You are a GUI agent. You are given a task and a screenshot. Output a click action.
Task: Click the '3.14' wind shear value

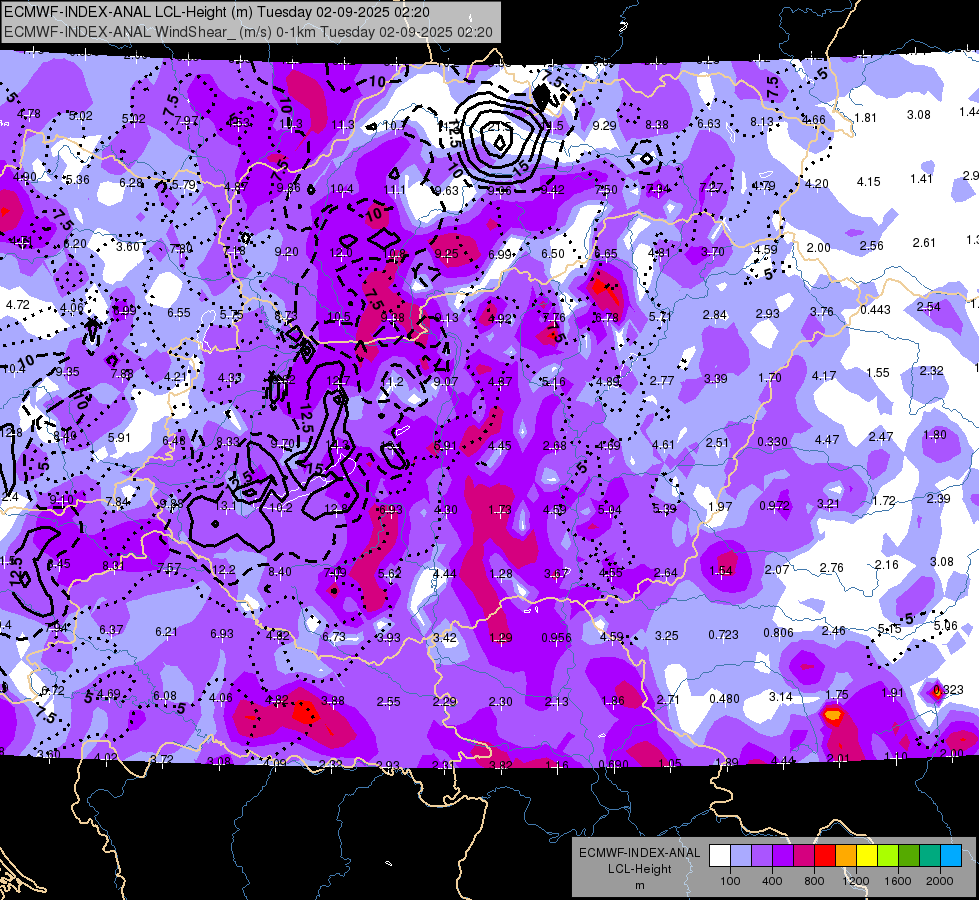coord(780,696)
